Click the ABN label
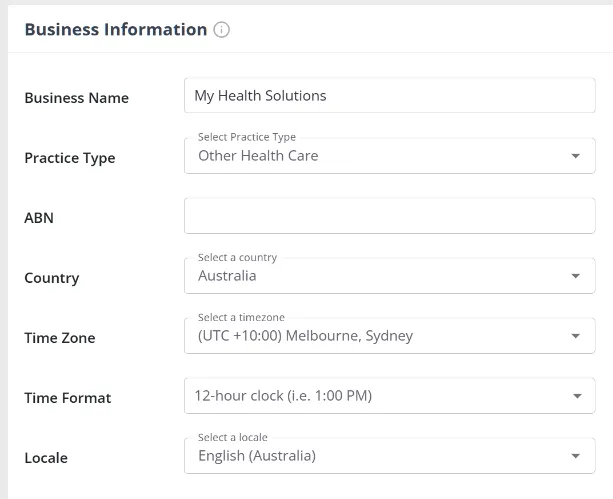 [x=39, y=218]
